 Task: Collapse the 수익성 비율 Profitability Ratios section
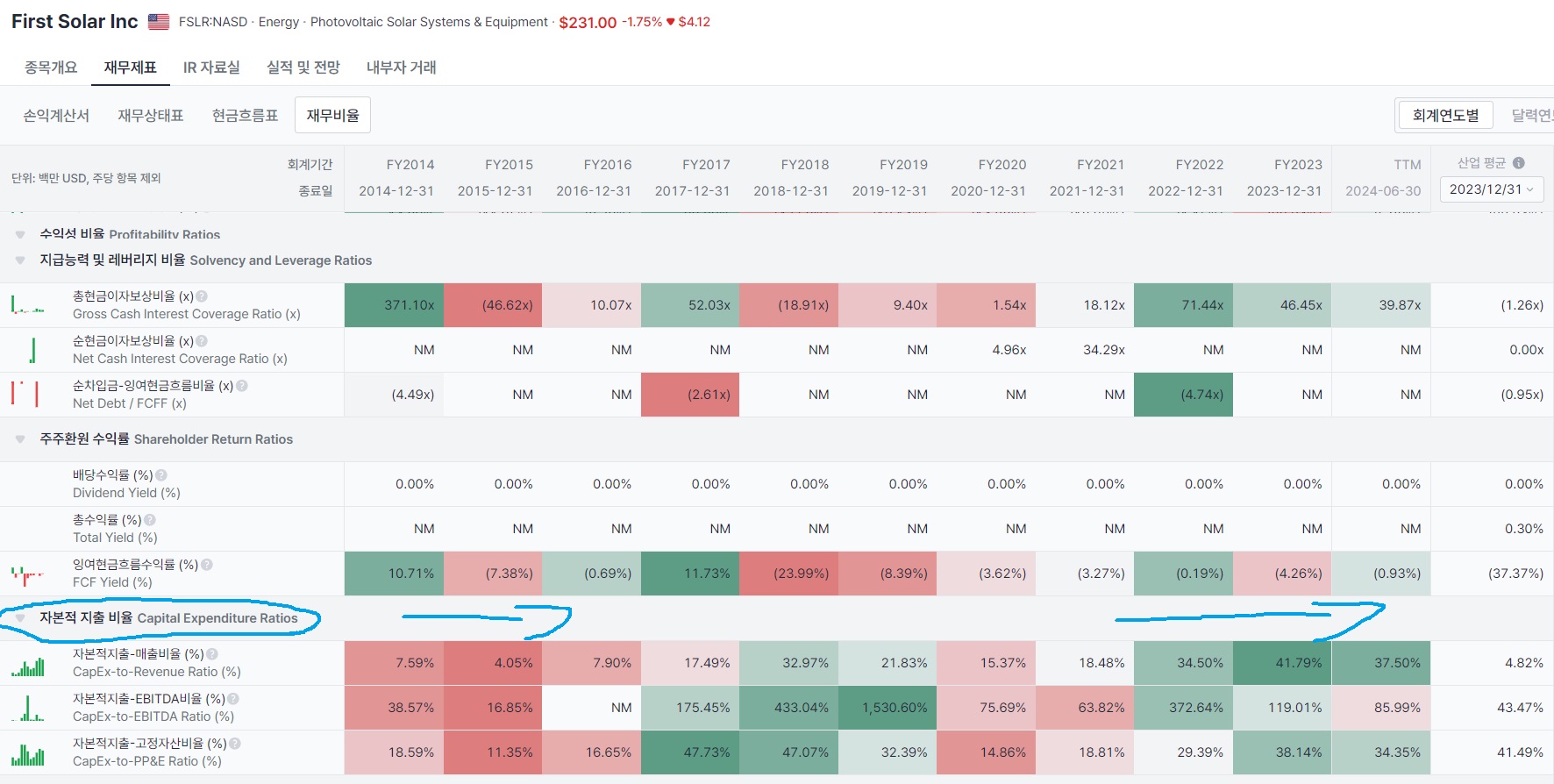coord(20,235)
